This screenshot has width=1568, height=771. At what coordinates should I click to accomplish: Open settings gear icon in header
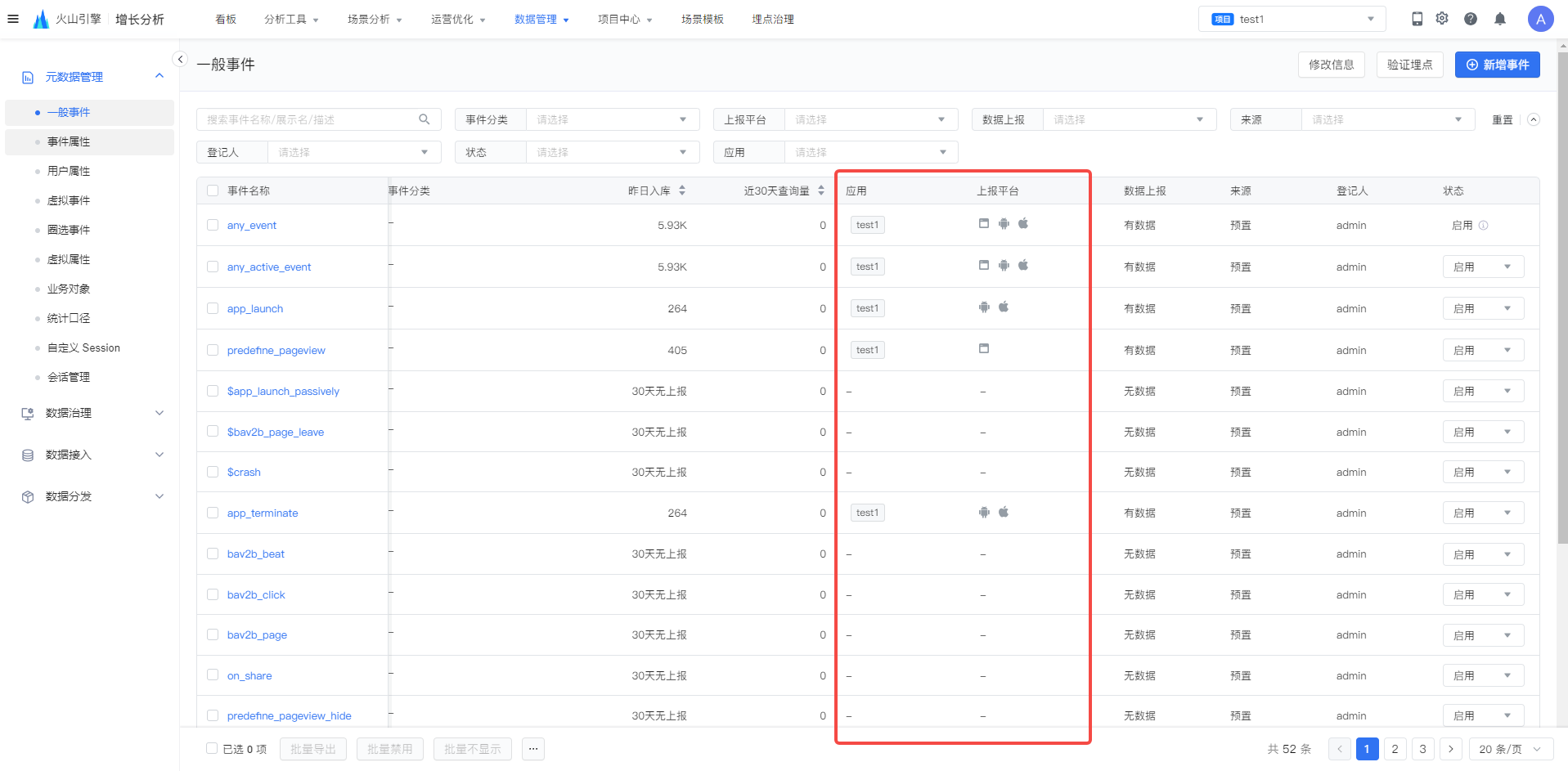tap(1442, 18)
